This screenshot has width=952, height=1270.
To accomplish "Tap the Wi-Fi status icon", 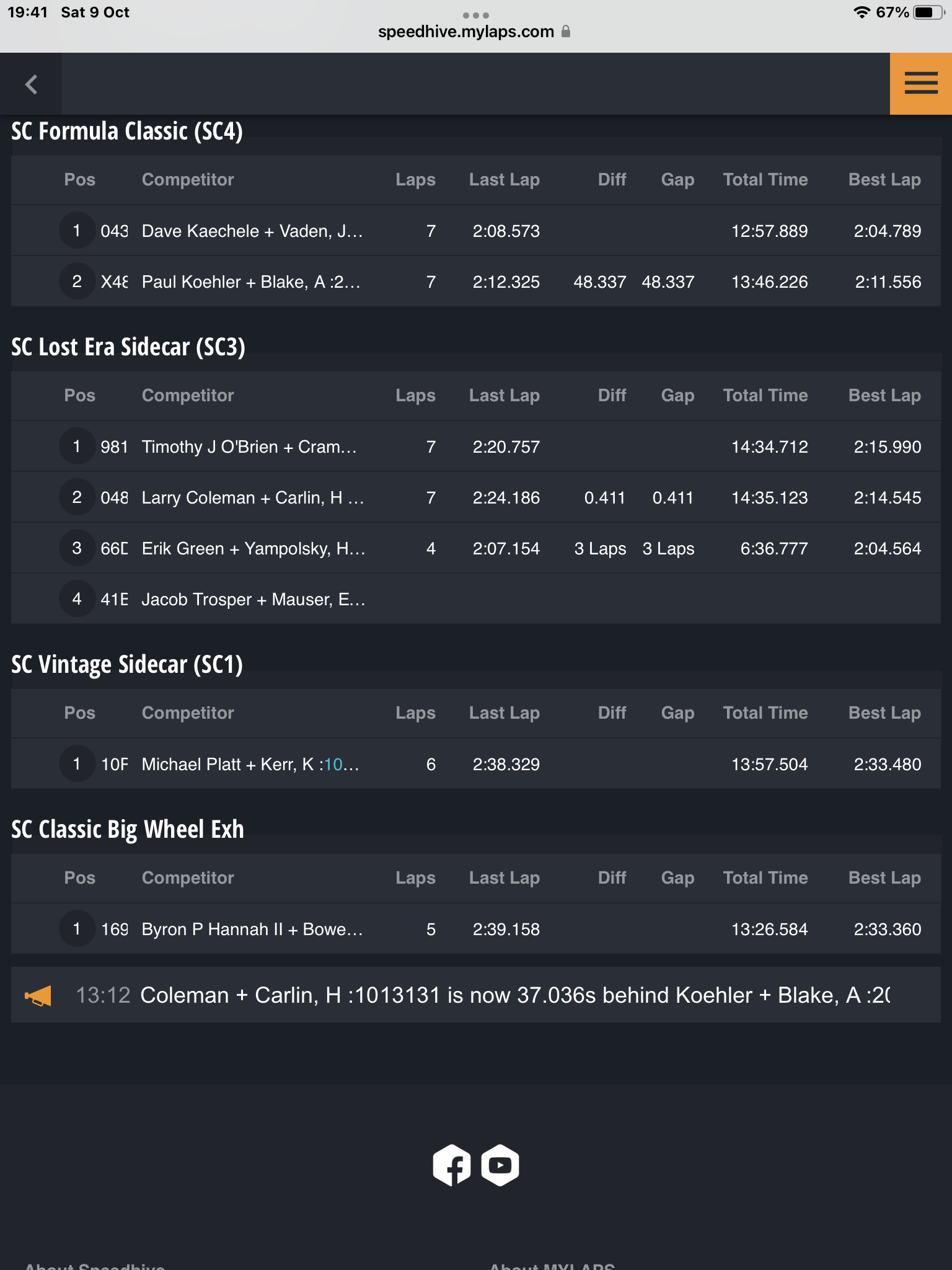I will pos(862,12).
